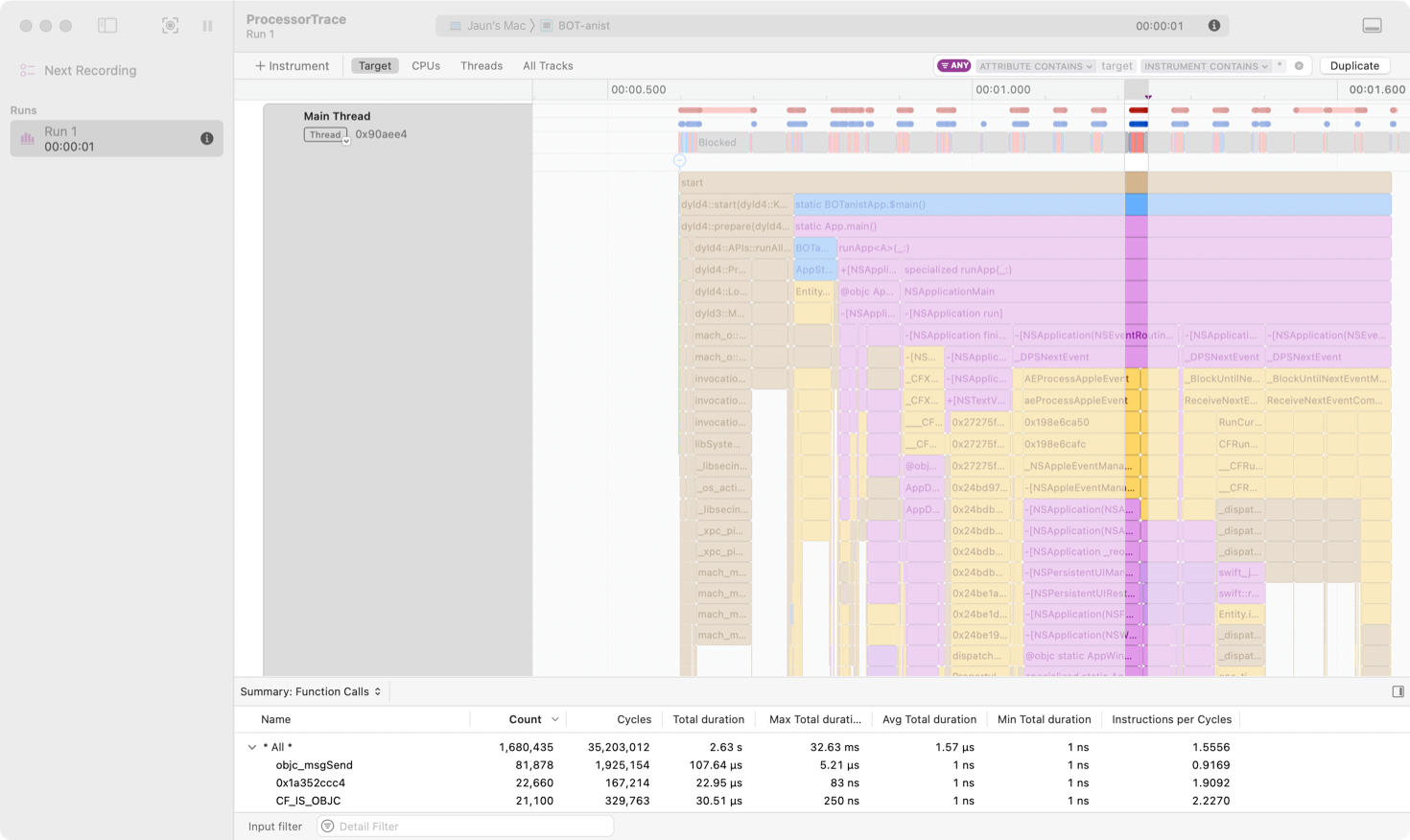Screen dimensions: 1410x840
Task: Click the Detail Filter options icon
Action: [x=328, y=827]
